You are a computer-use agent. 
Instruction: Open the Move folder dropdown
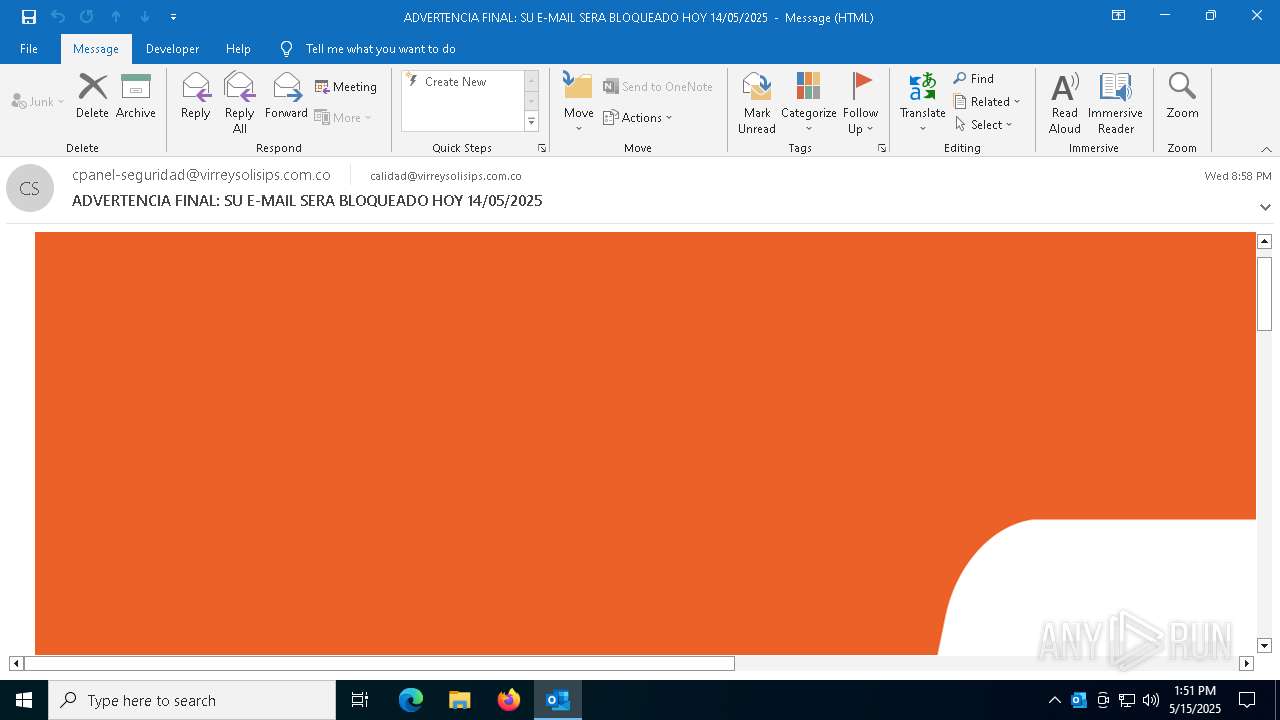coord(579,103)
